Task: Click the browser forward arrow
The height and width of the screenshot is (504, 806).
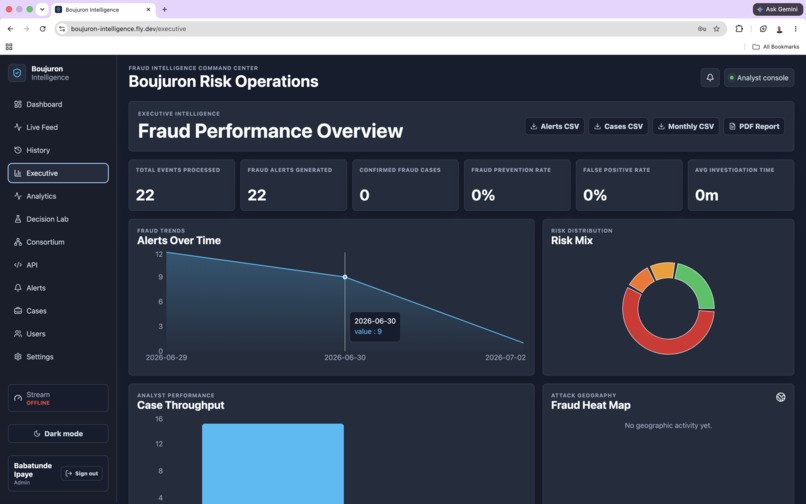Action: (26, 29)
